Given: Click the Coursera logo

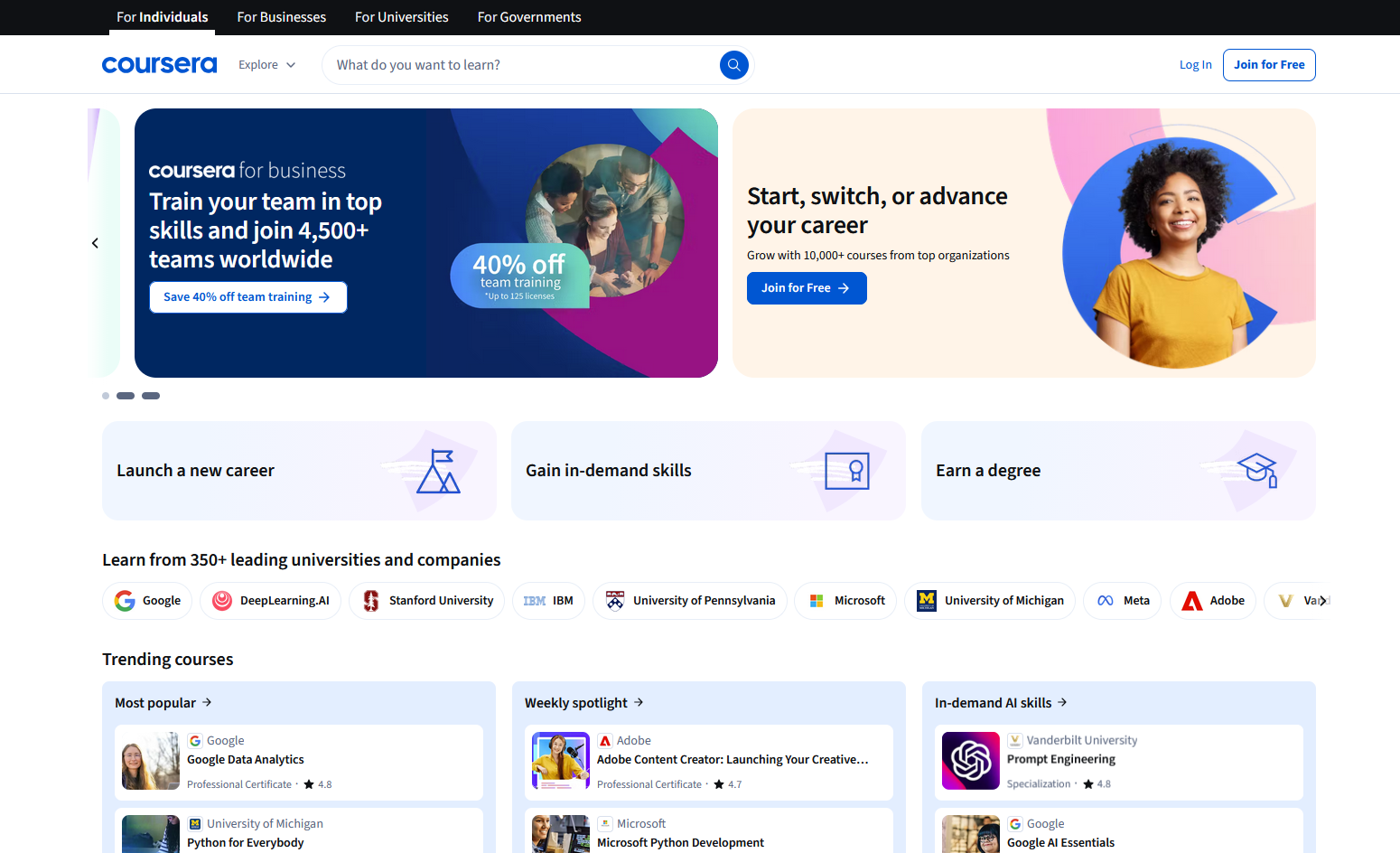Looking at the screenshot, I should coord(159,65).
